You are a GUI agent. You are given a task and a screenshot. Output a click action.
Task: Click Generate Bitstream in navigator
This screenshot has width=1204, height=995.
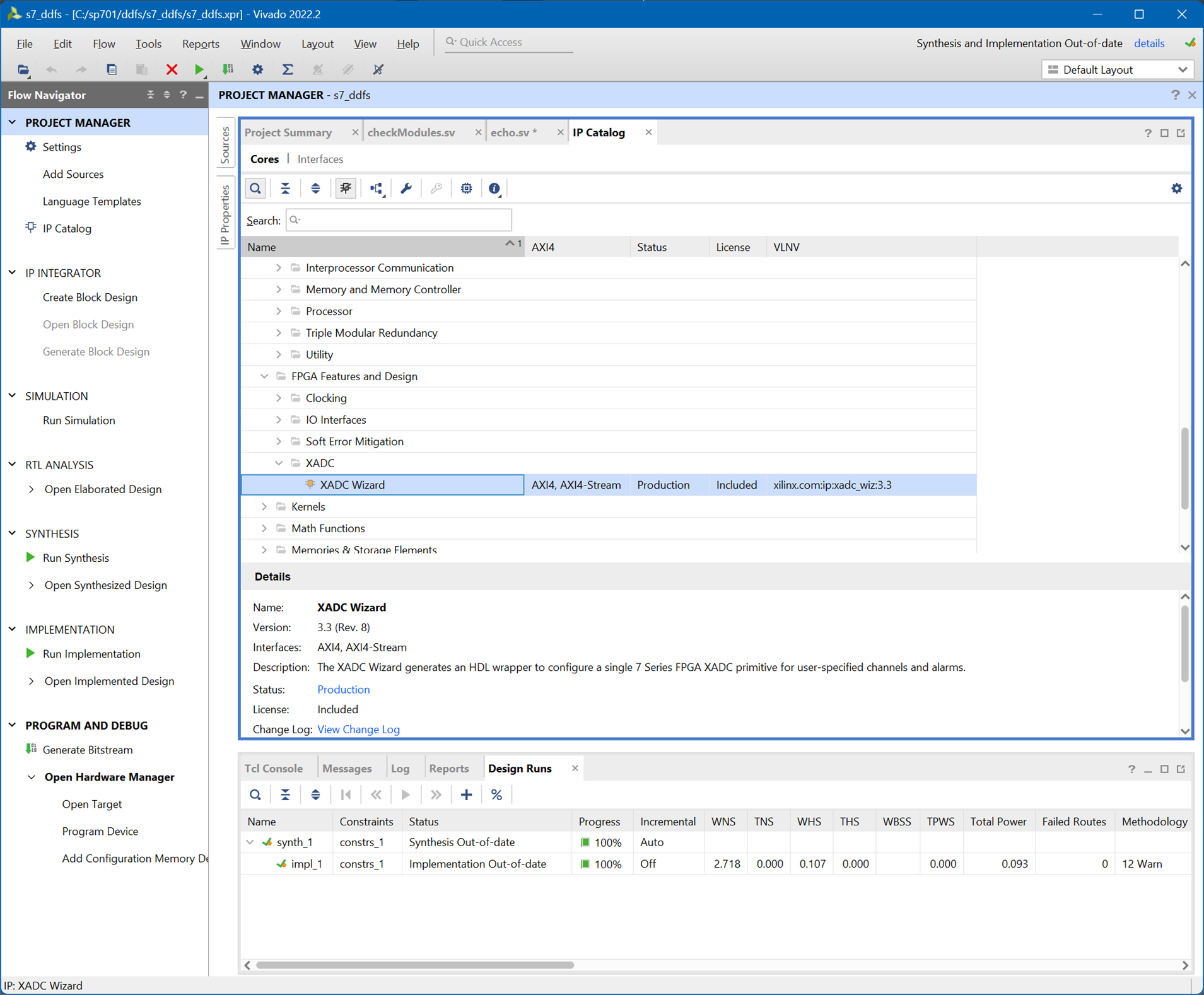click(88, 750)
